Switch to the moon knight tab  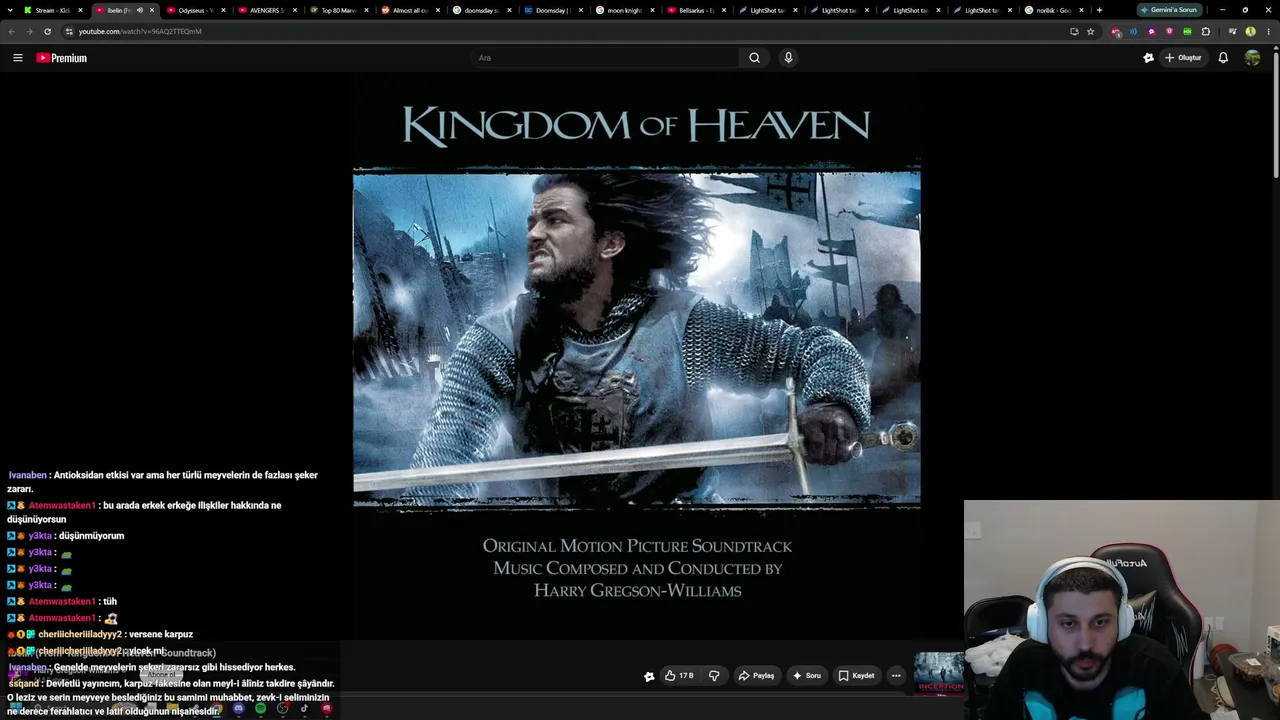tap(626, 10)
